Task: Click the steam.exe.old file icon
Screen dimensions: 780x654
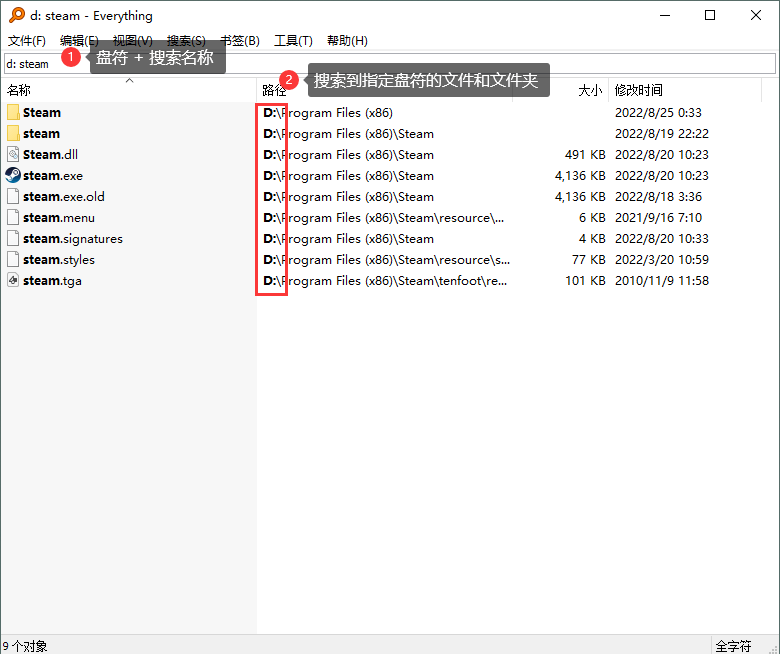Action: [x=13, y=196]
